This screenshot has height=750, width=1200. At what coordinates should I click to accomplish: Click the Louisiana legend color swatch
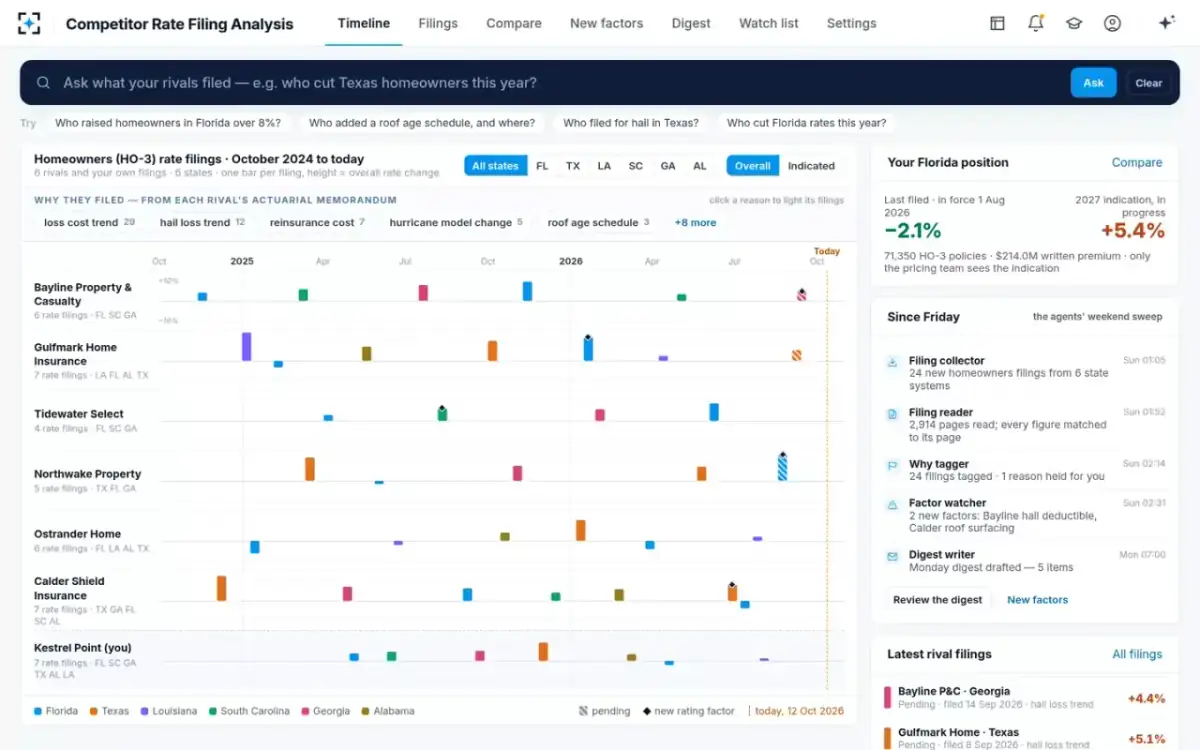[x=144, y=711]
